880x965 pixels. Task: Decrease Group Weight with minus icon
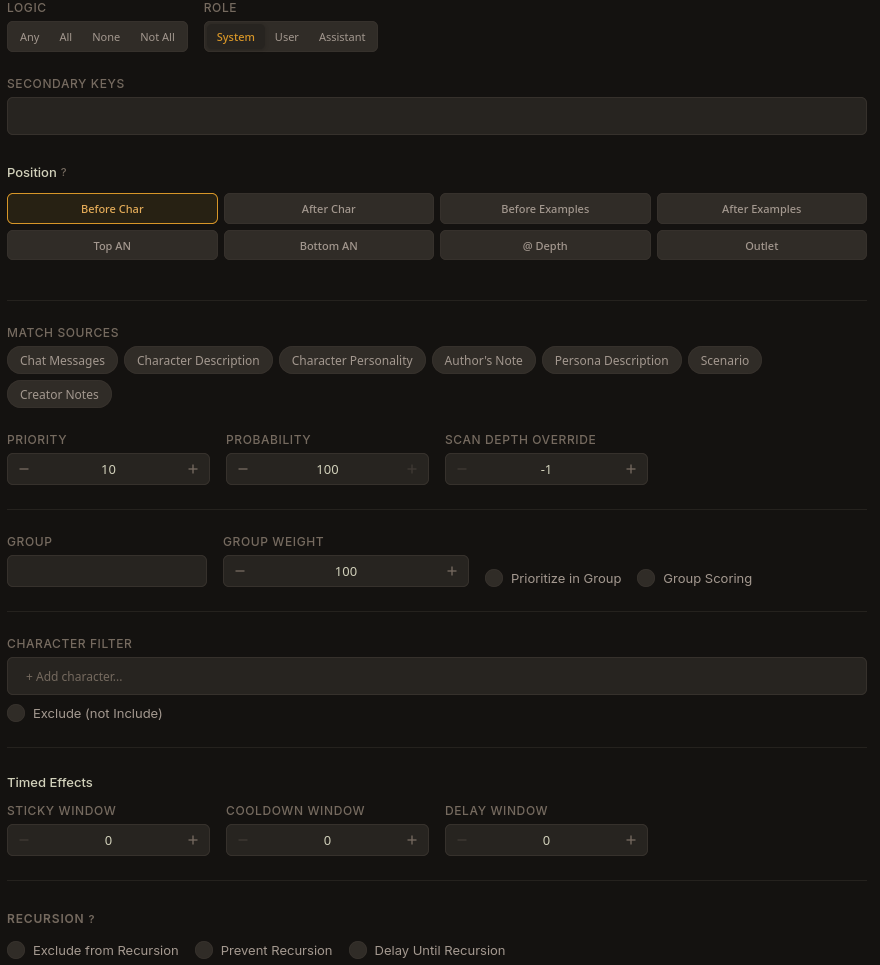click(x=240, y=571)
